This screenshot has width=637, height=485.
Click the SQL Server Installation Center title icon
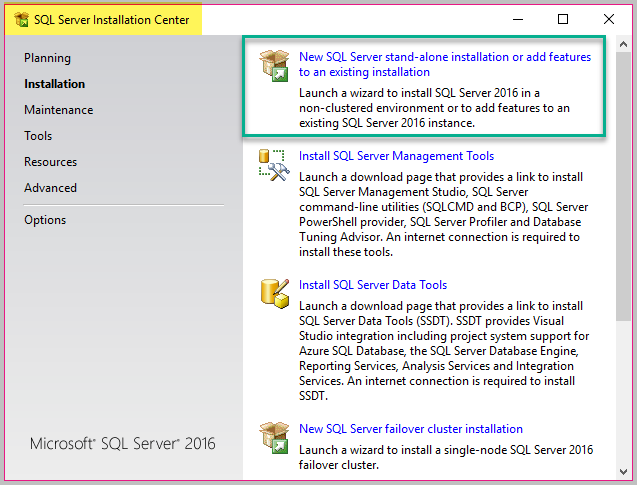21,19
